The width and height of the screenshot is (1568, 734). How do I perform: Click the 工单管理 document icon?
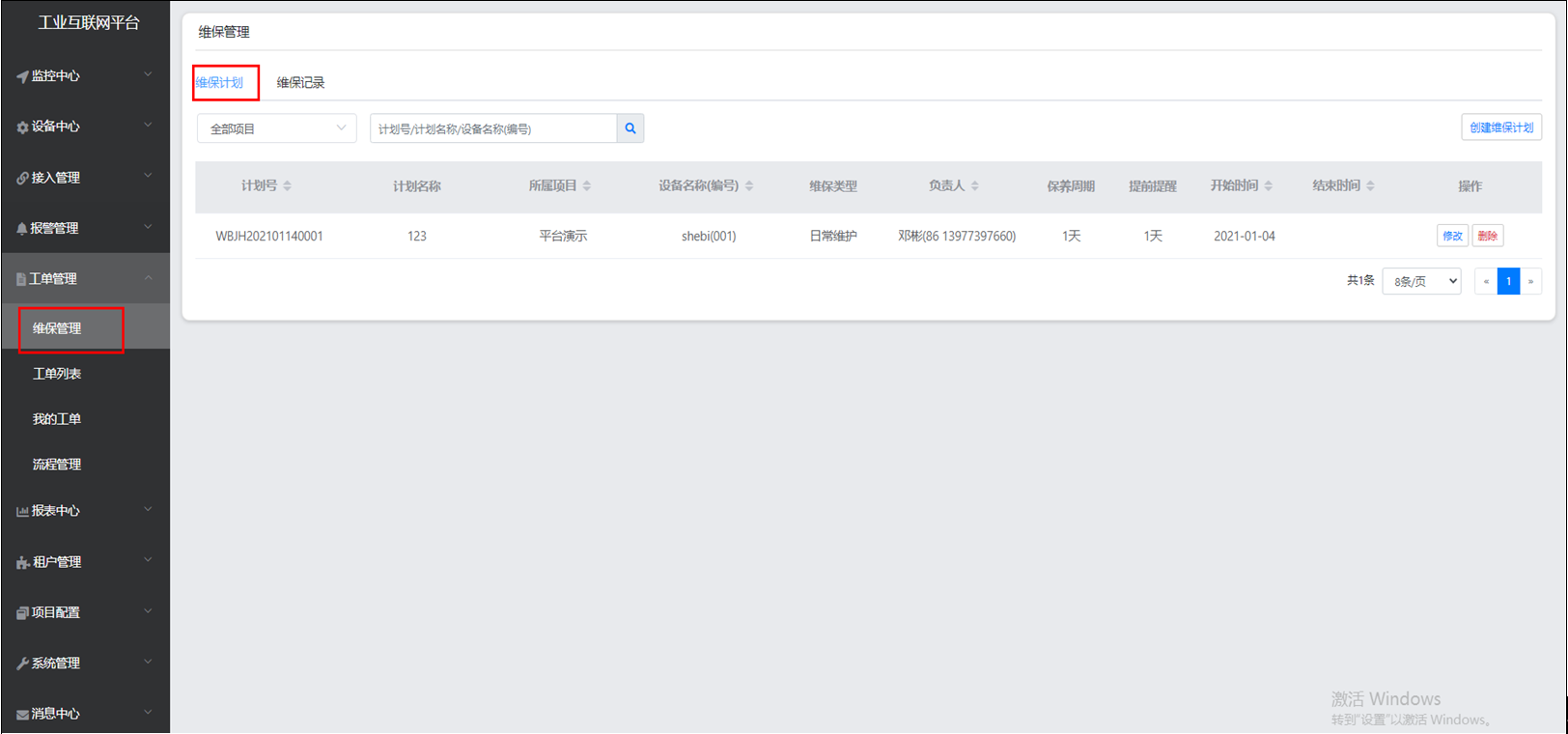coord(21,279)
